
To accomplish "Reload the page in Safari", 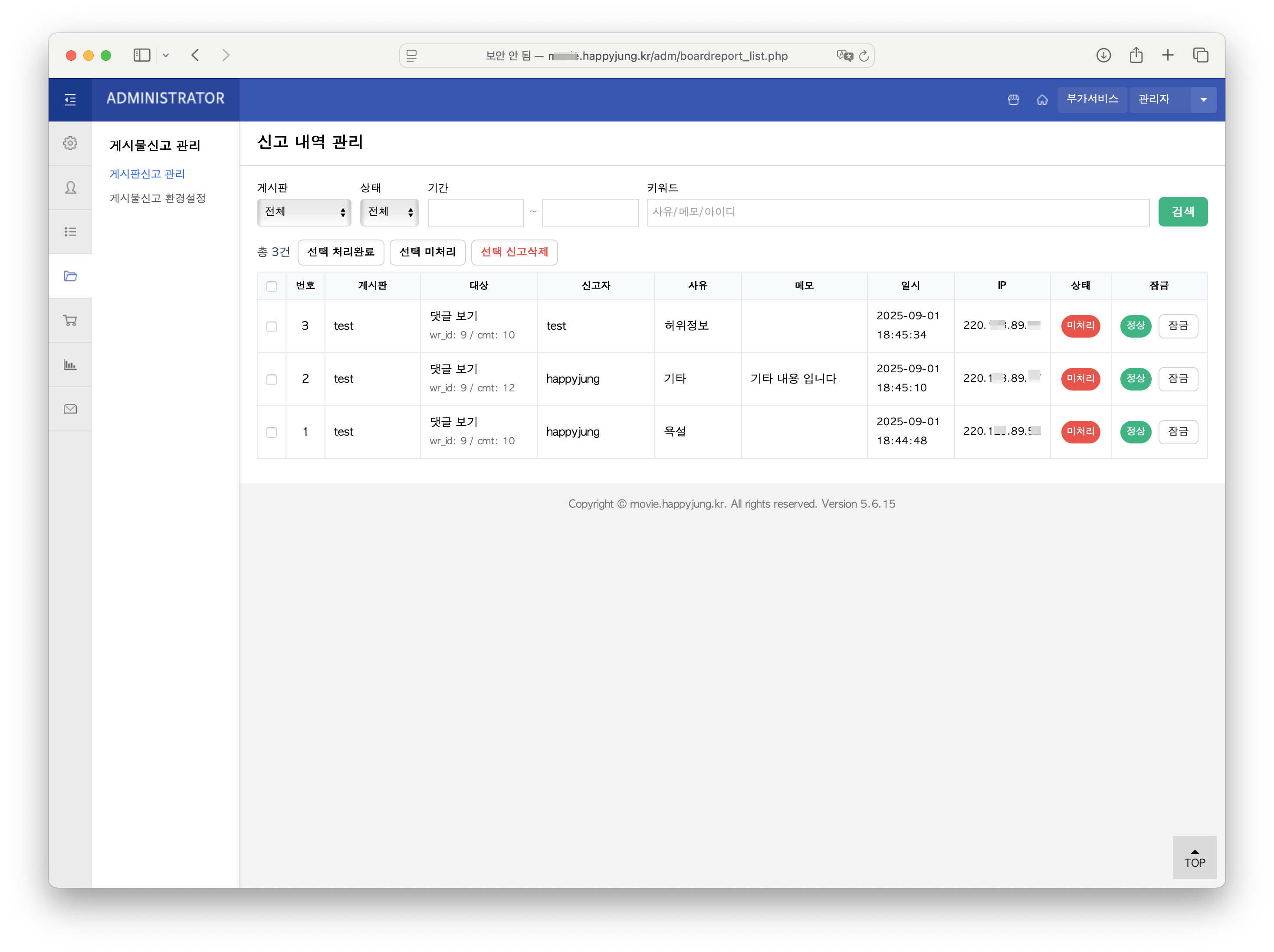I will pyautogui.click(x=864, y=56).
